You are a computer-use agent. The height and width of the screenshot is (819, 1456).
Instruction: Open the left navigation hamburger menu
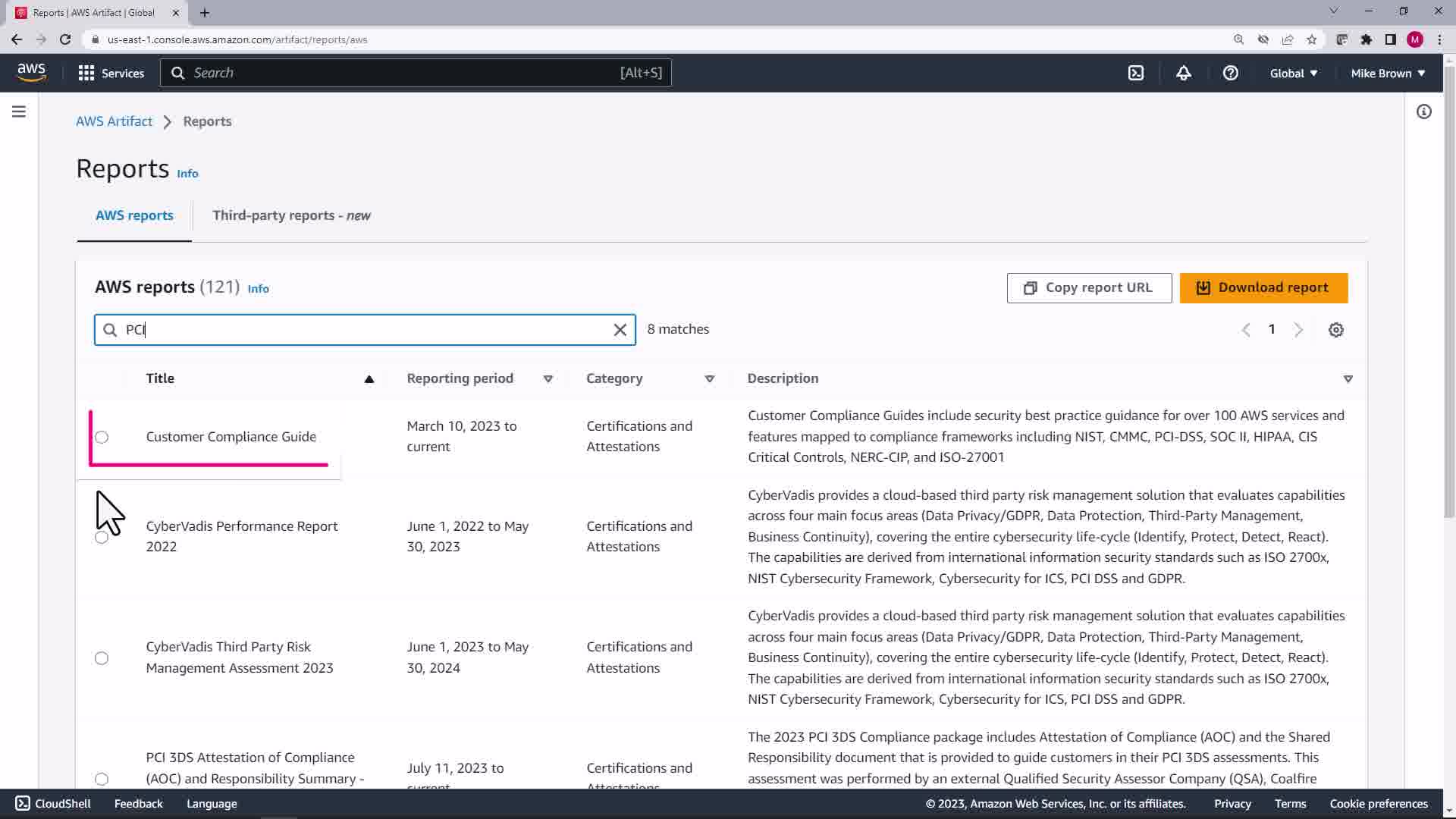(19, 111)
